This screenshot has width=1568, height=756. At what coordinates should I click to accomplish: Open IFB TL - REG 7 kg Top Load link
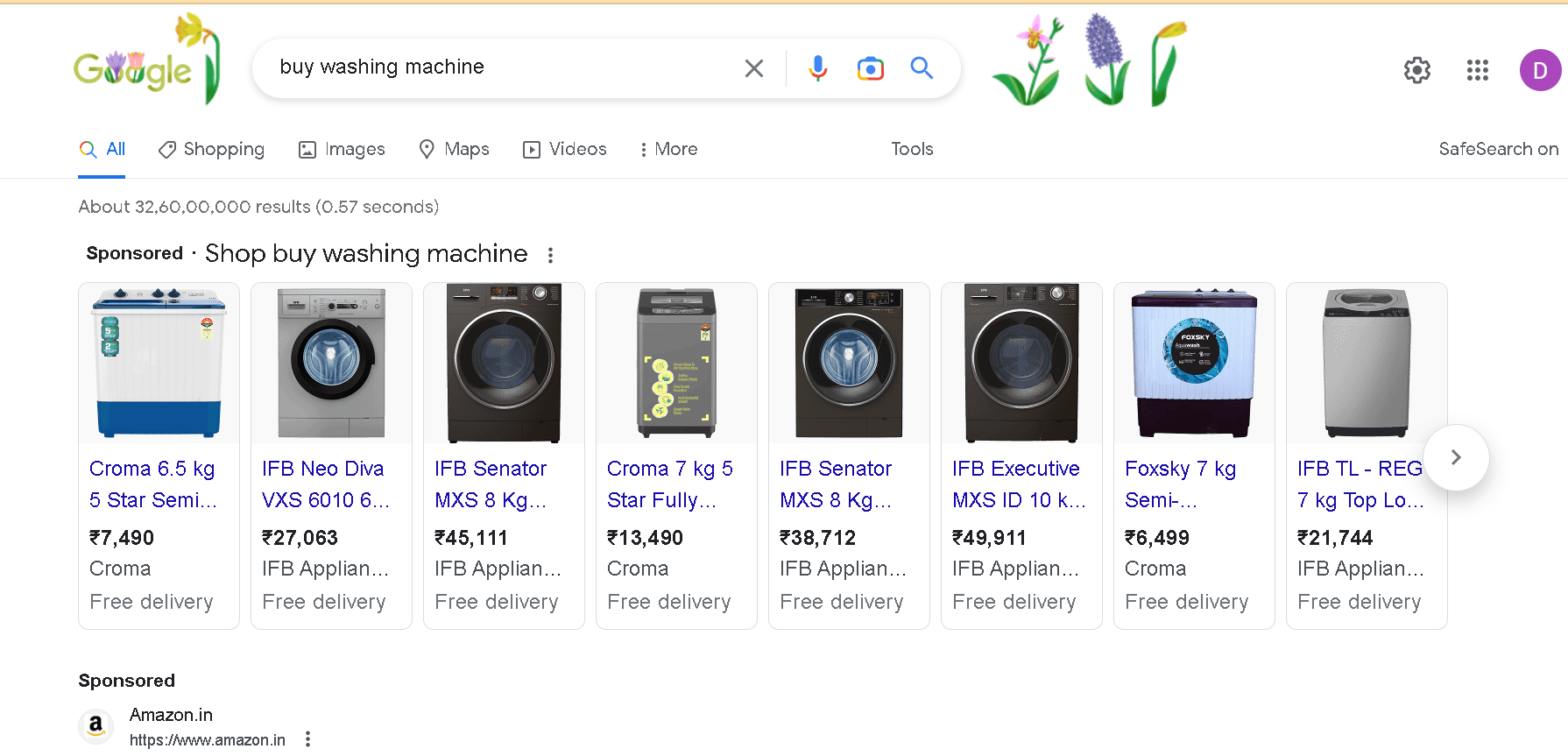1360,484
